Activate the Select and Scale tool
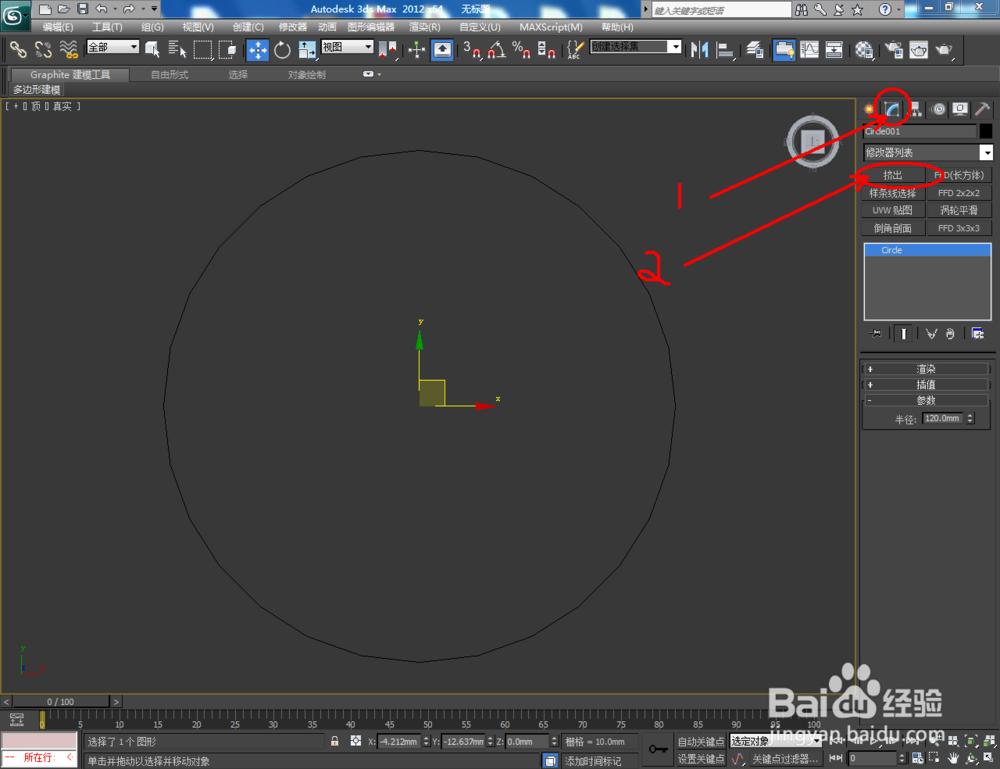Screen dimensions: 1000x769 [307, 49]
